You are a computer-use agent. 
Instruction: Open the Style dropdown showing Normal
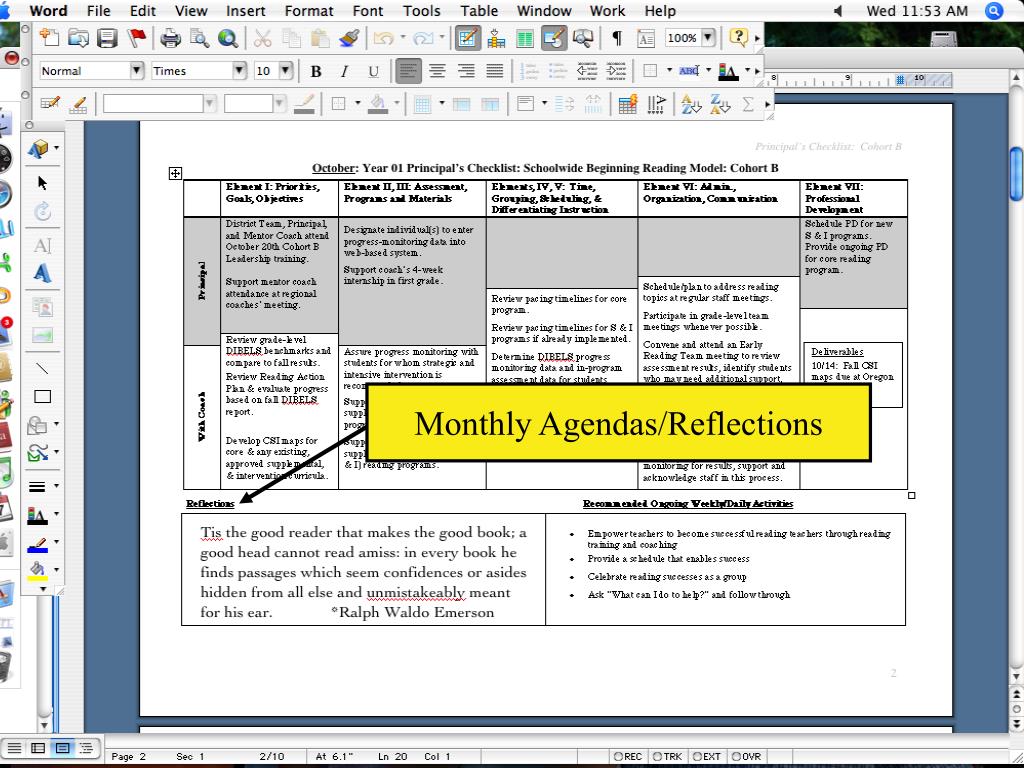click(x=136, y=71)
